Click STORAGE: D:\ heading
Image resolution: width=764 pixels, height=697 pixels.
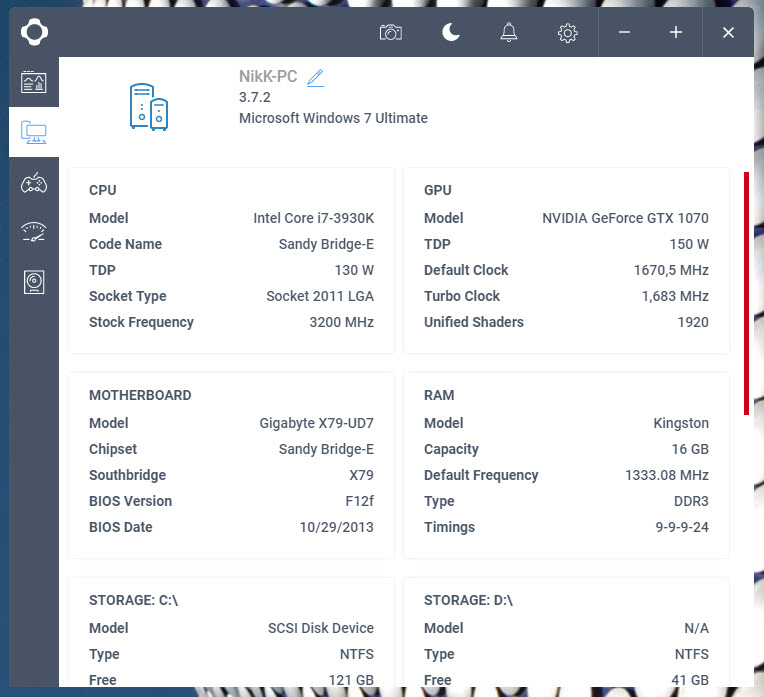point(468,600)
